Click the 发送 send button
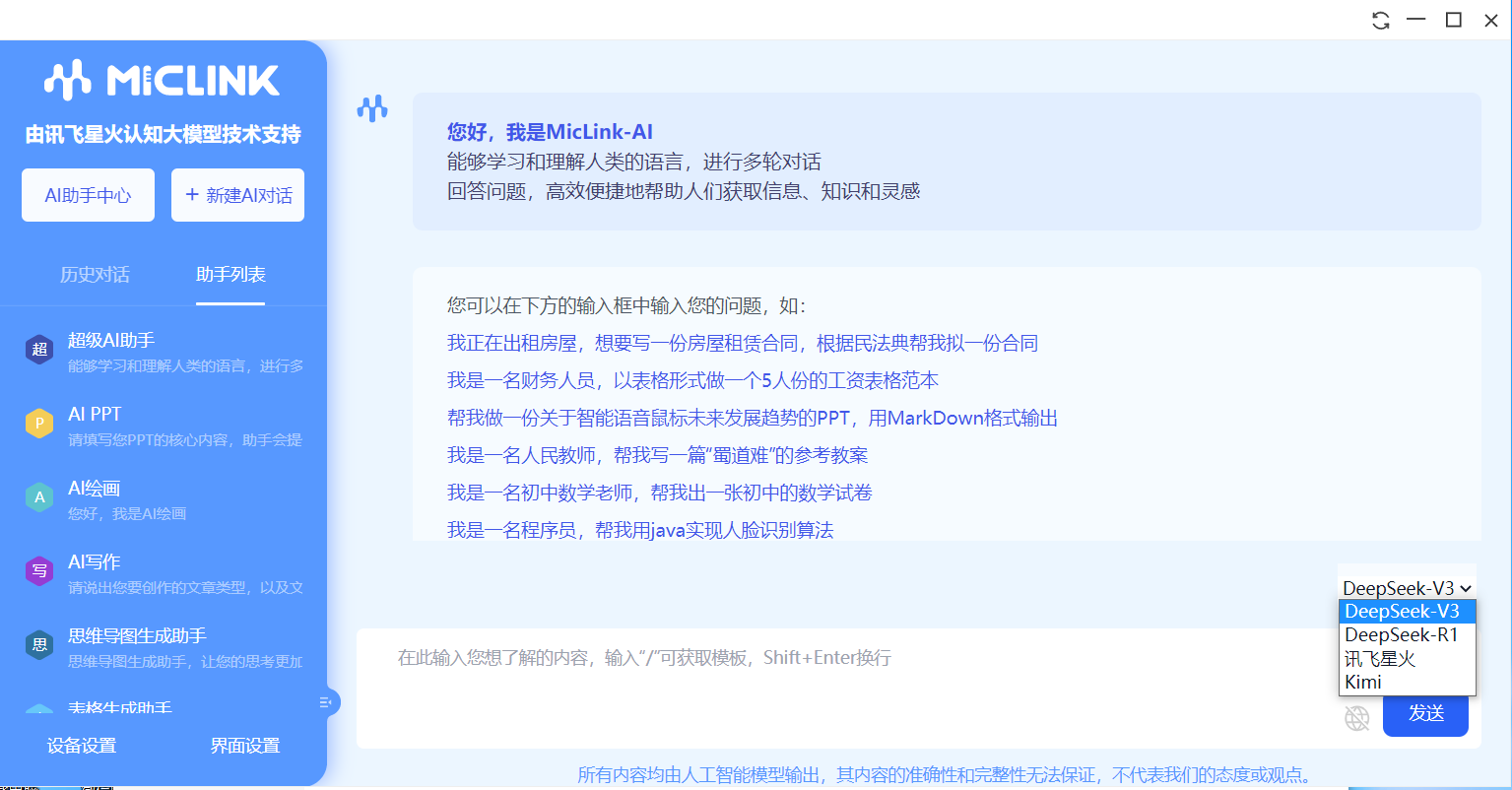 pyautogui.click(x=1425, y=713)
